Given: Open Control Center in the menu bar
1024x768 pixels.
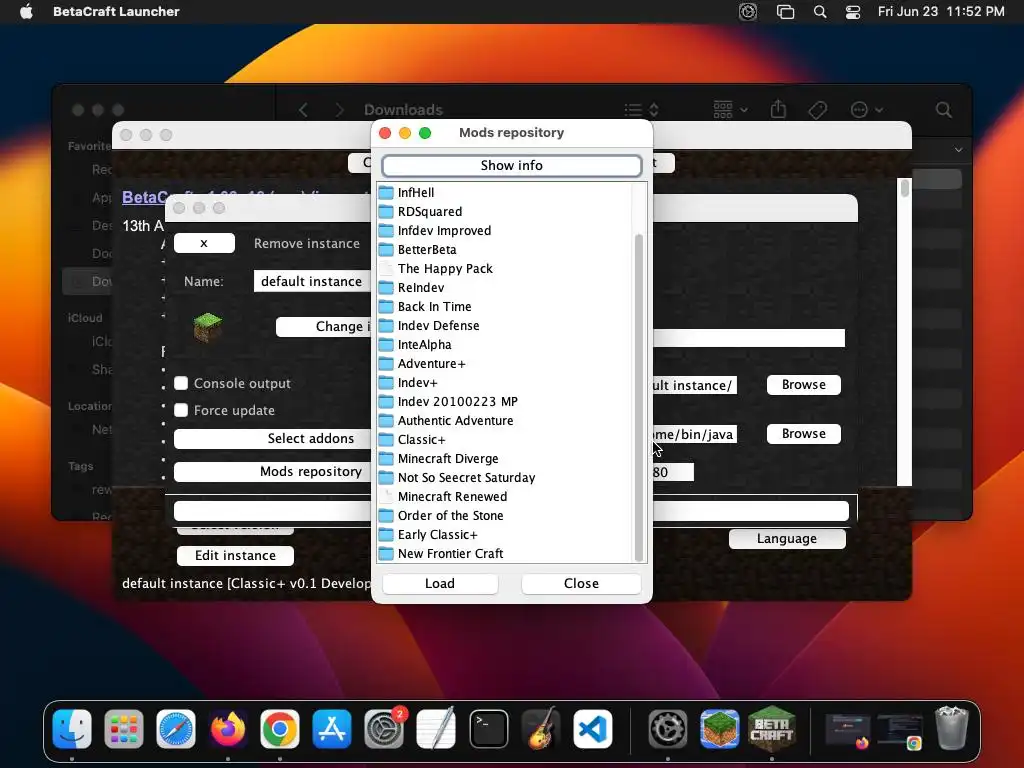Looking at the screenshot, I should (853, 12).
